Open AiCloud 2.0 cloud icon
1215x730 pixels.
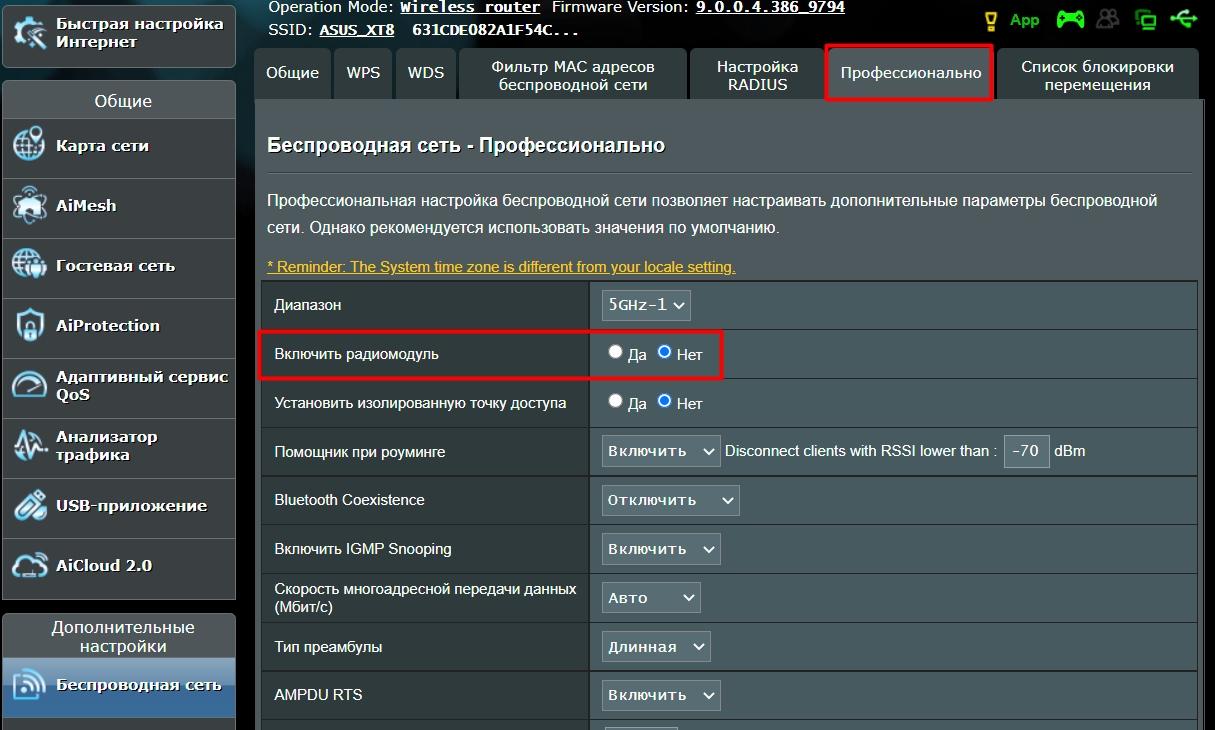point(29,565)
